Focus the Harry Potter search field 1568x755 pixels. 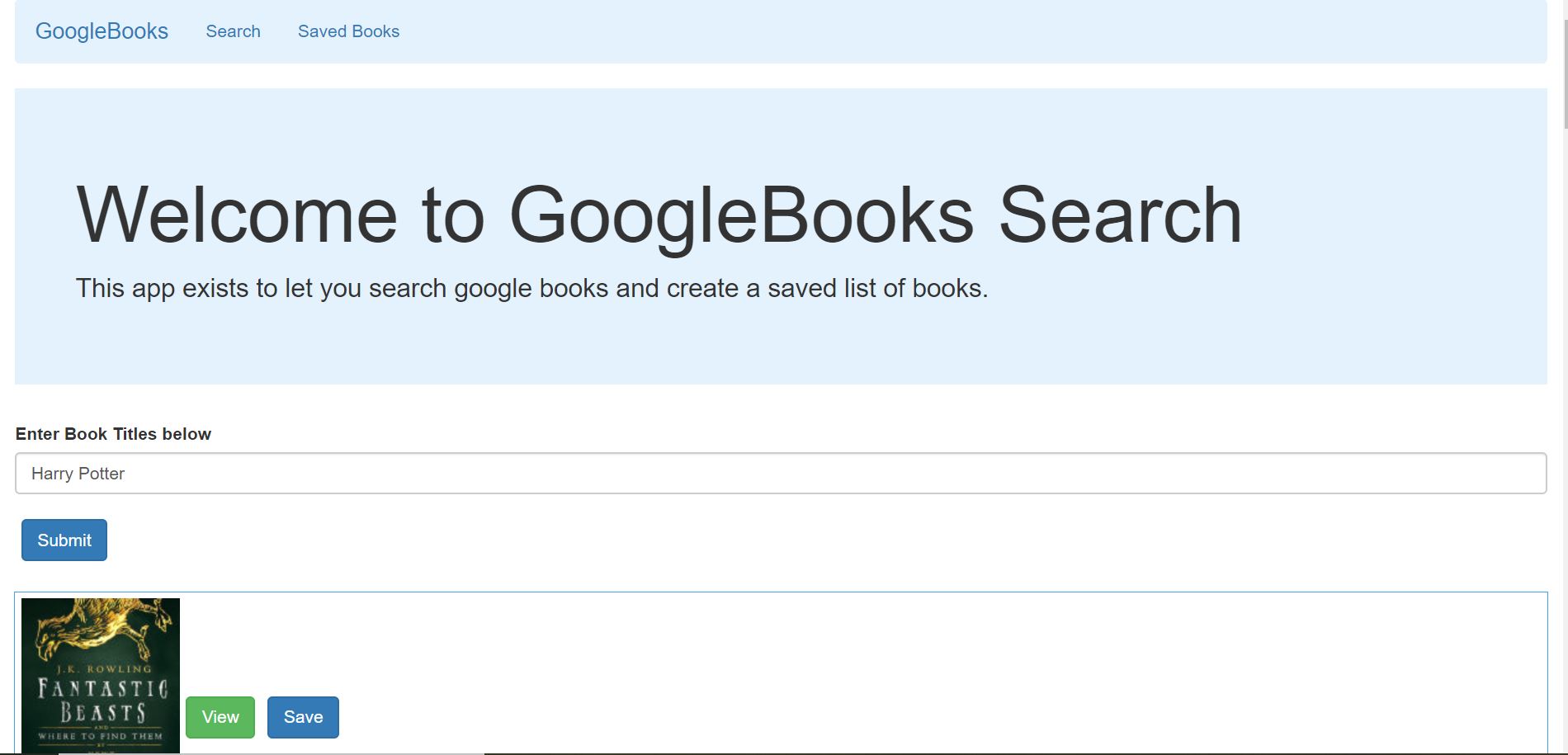tap(781, 474)
